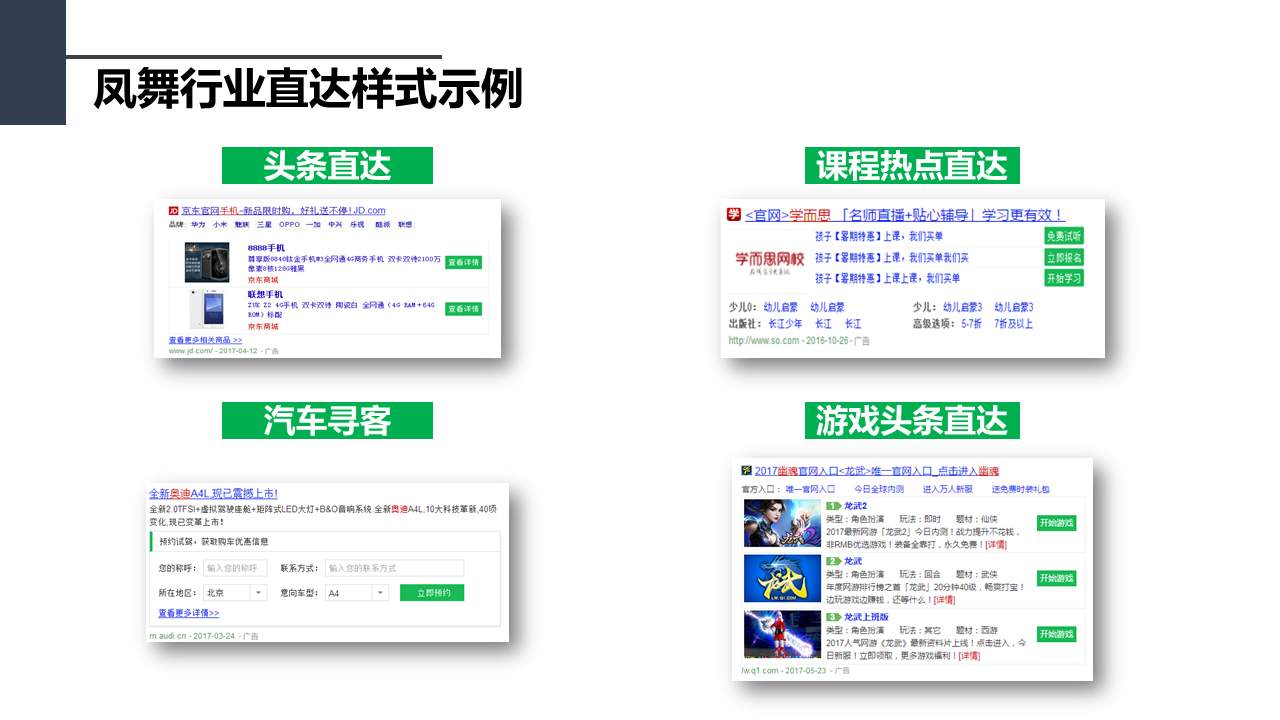Click the red 学 favicon icon
Image resolution: width=1280 pixels, height=720 pixels.
click(733, 214)
